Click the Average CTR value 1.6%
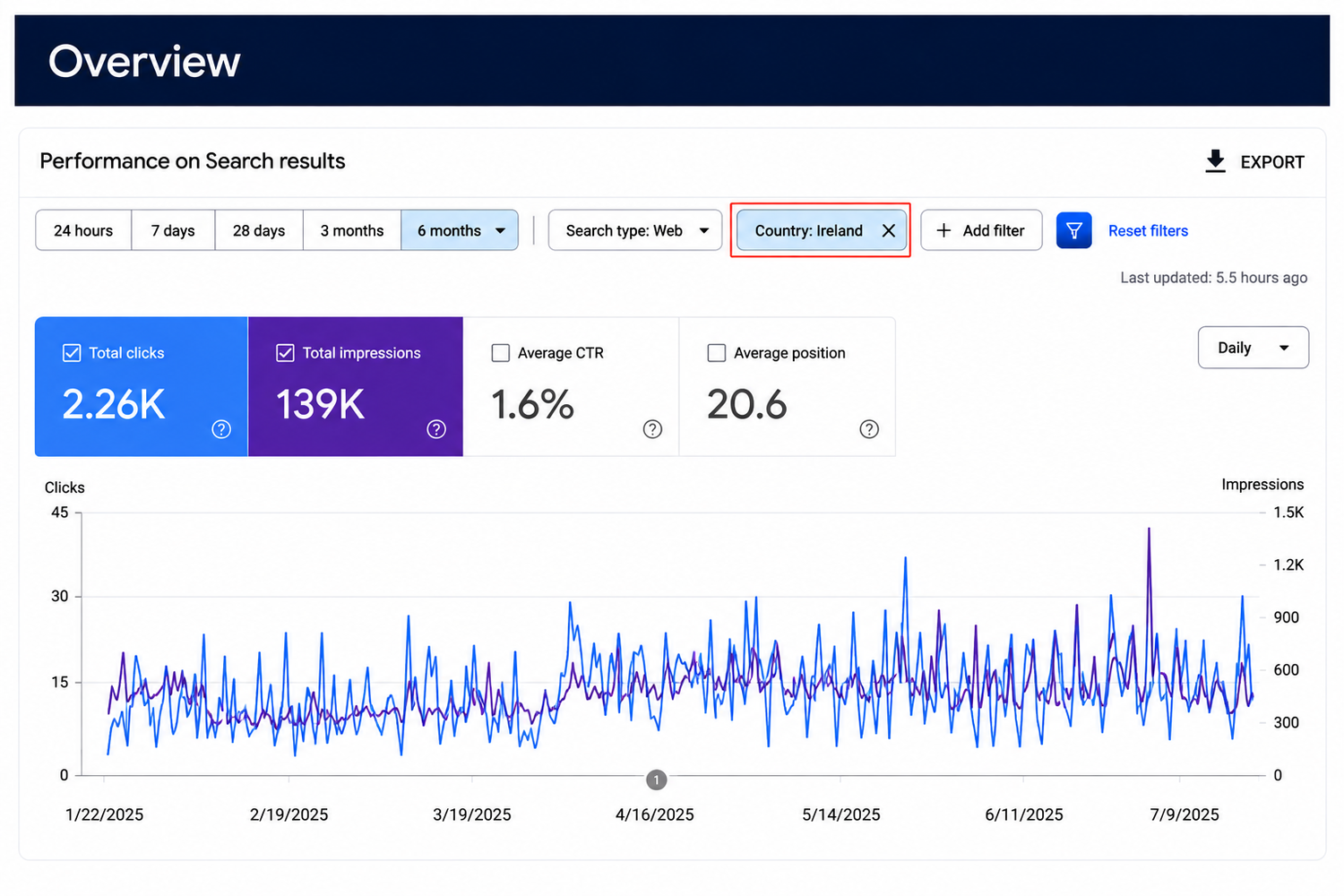 pyautogui.click(x=532, y=404)
